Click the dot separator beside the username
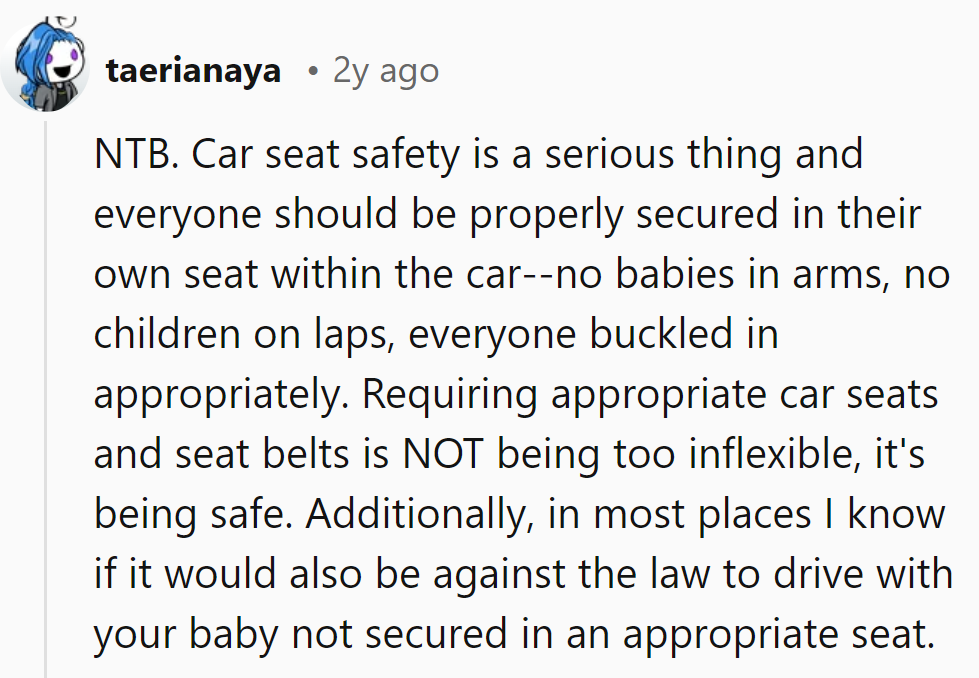 (314, 72)
